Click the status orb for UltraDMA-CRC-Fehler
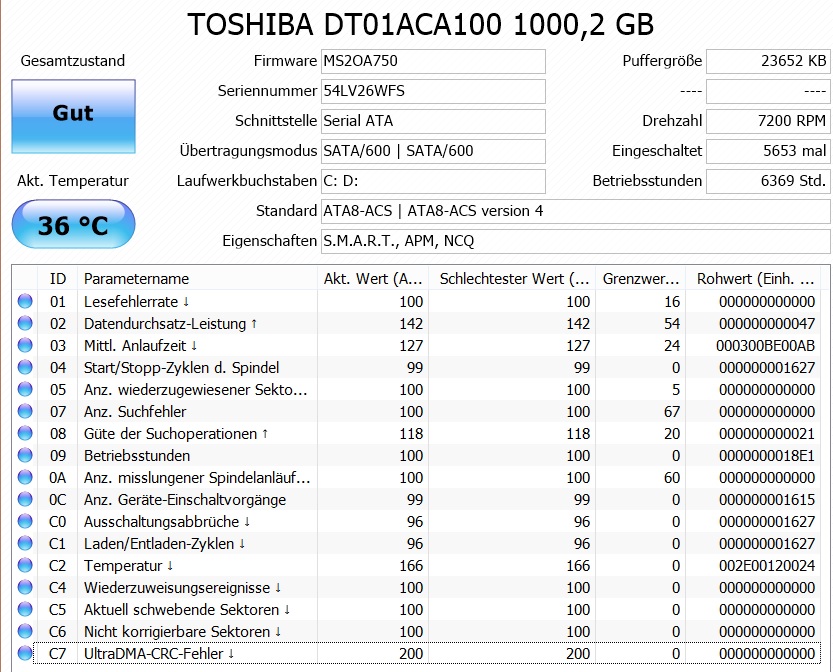Viewport: 833px width, 672px height. point(25,653)
